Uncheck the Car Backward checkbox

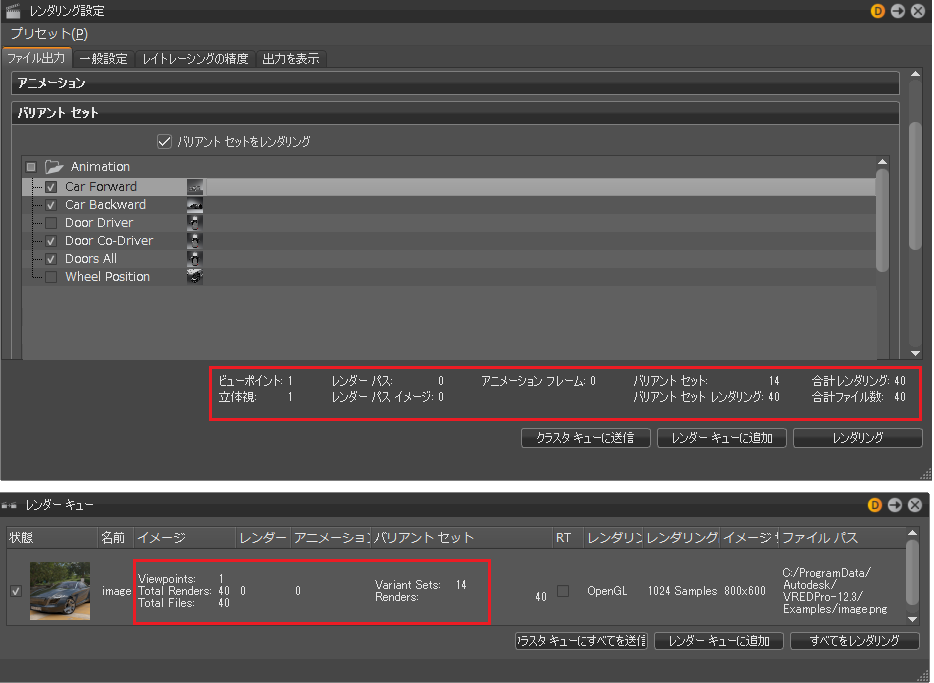click(x=51, y=205)
